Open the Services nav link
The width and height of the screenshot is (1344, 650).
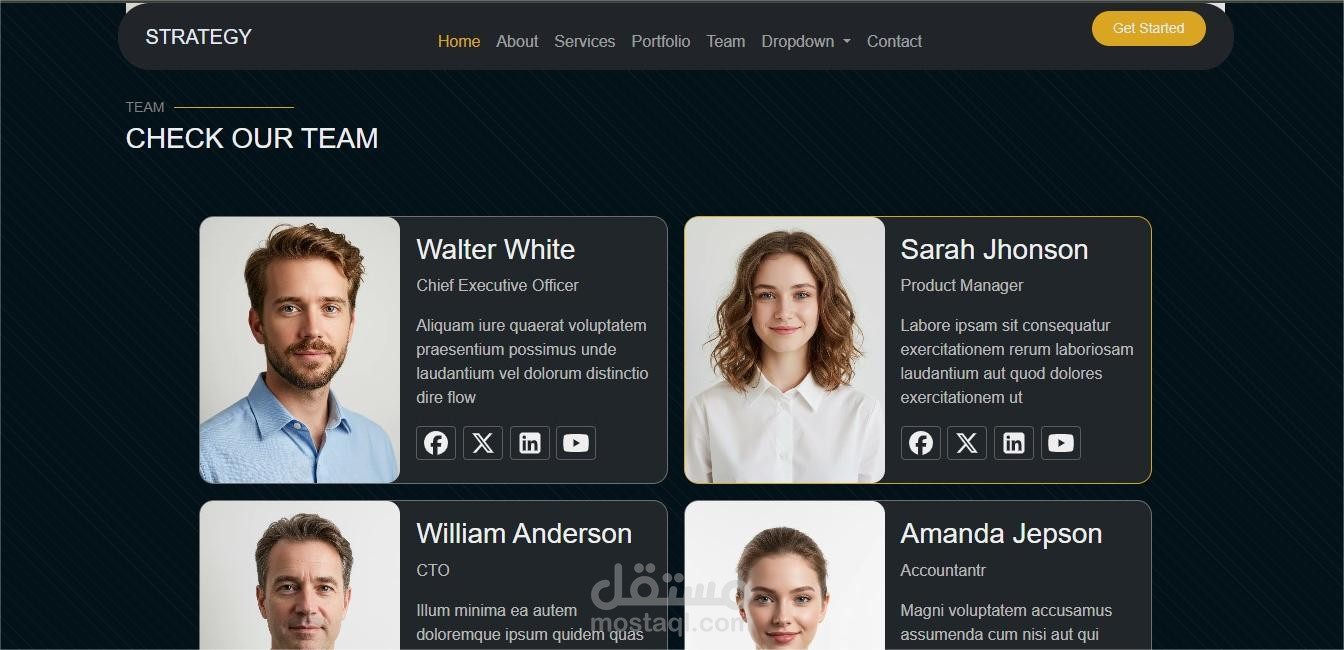(x=585, y=41)
